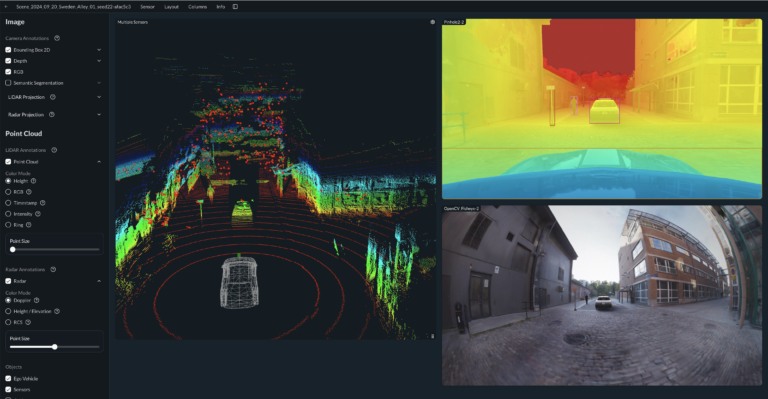The width and height of the screenshot is (768, 399).
Task: Show info icon next to Ring mode
Action: (x=28, y=225)
